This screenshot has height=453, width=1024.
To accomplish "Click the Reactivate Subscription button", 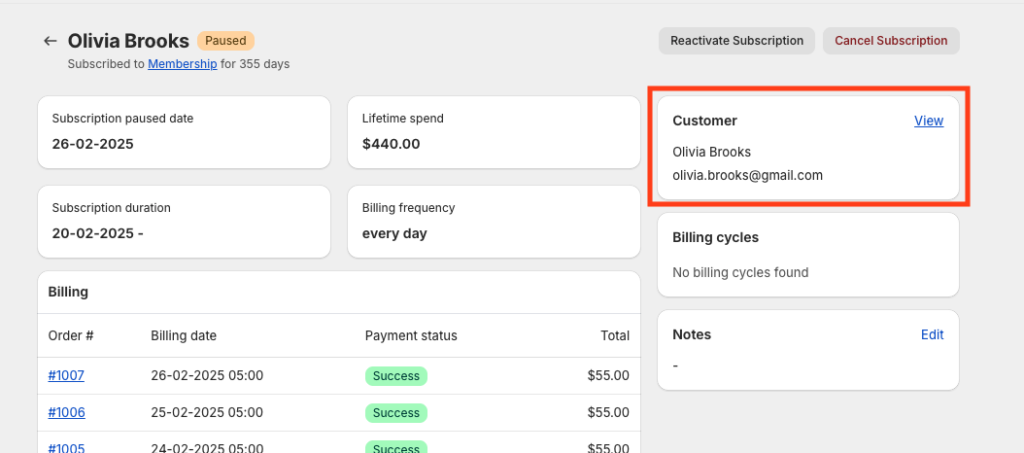I will (x=736, y=41).
